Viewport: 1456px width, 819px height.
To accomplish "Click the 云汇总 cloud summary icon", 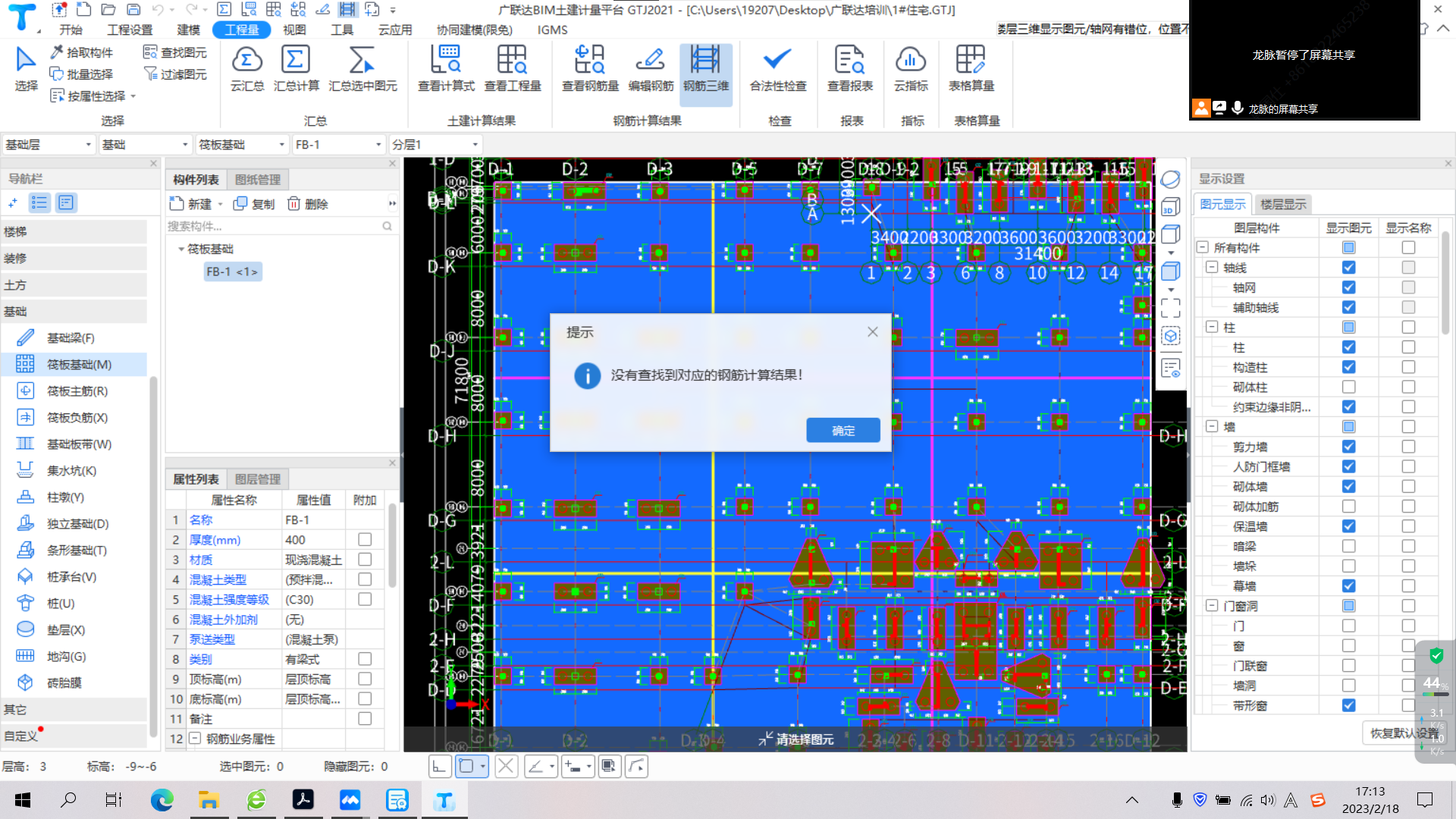I will [247, 68].
